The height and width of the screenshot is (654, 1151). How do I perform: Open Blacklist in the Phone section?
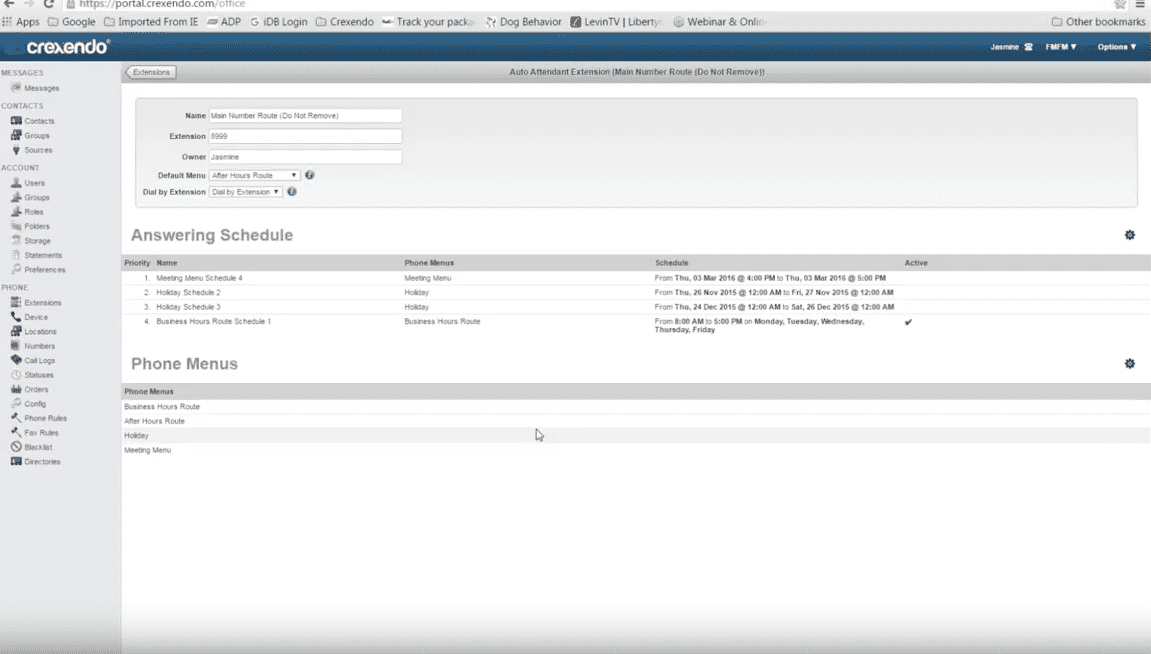(38, 447)
